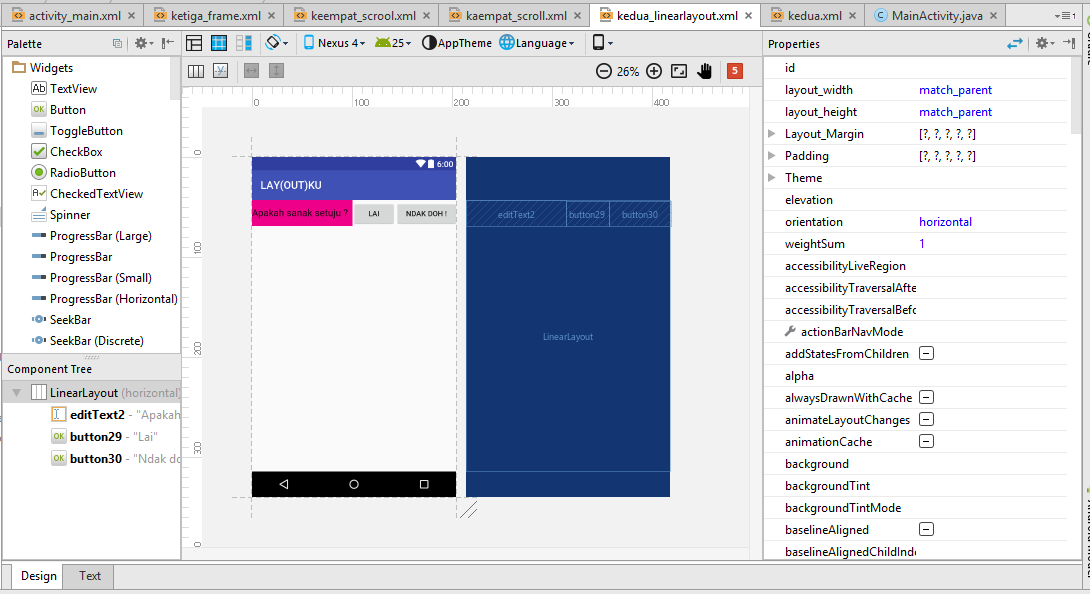Select button29 in the Component Tree
The image size is (1090, 594).
coord(96,437)
